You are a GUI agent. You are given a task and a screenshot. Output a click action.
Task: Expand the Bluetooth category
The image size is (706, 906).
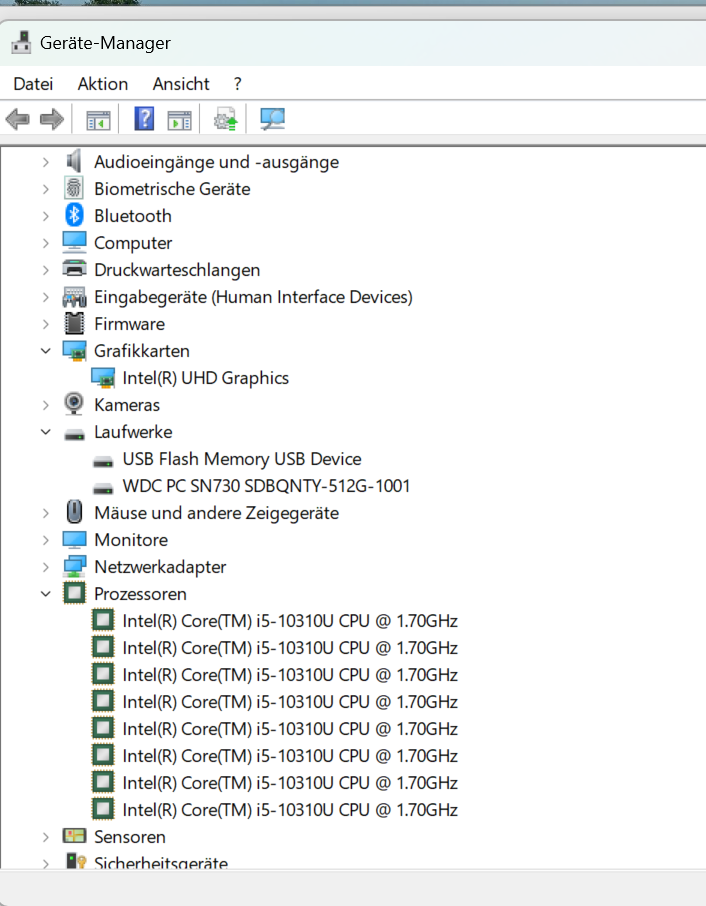click(x=46, y=216)
